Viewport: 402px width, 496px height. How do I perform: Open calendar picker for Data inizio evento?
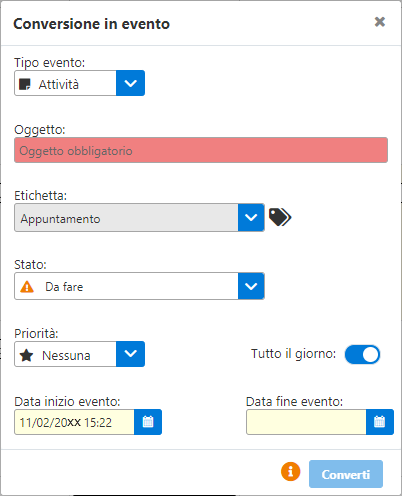(148, 422)
